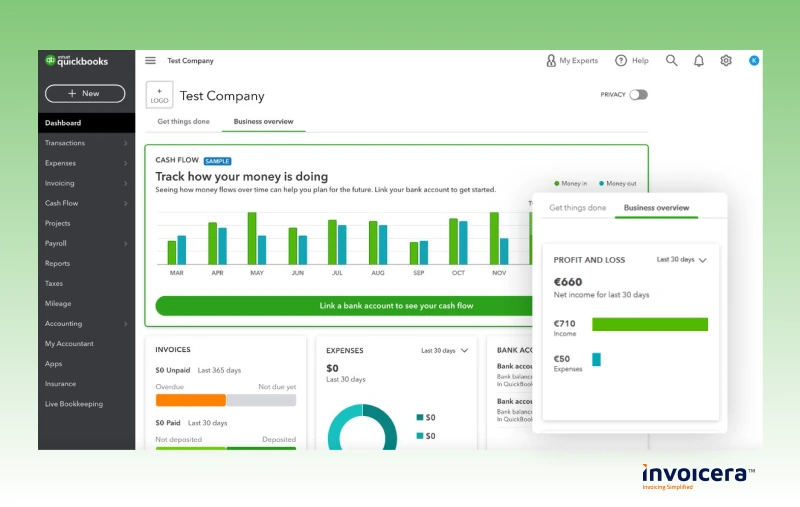Image resolution: width=800 pixels, height=507 pixels.
Task: Select Dashboard in sidebar
Action: point(86,123)
